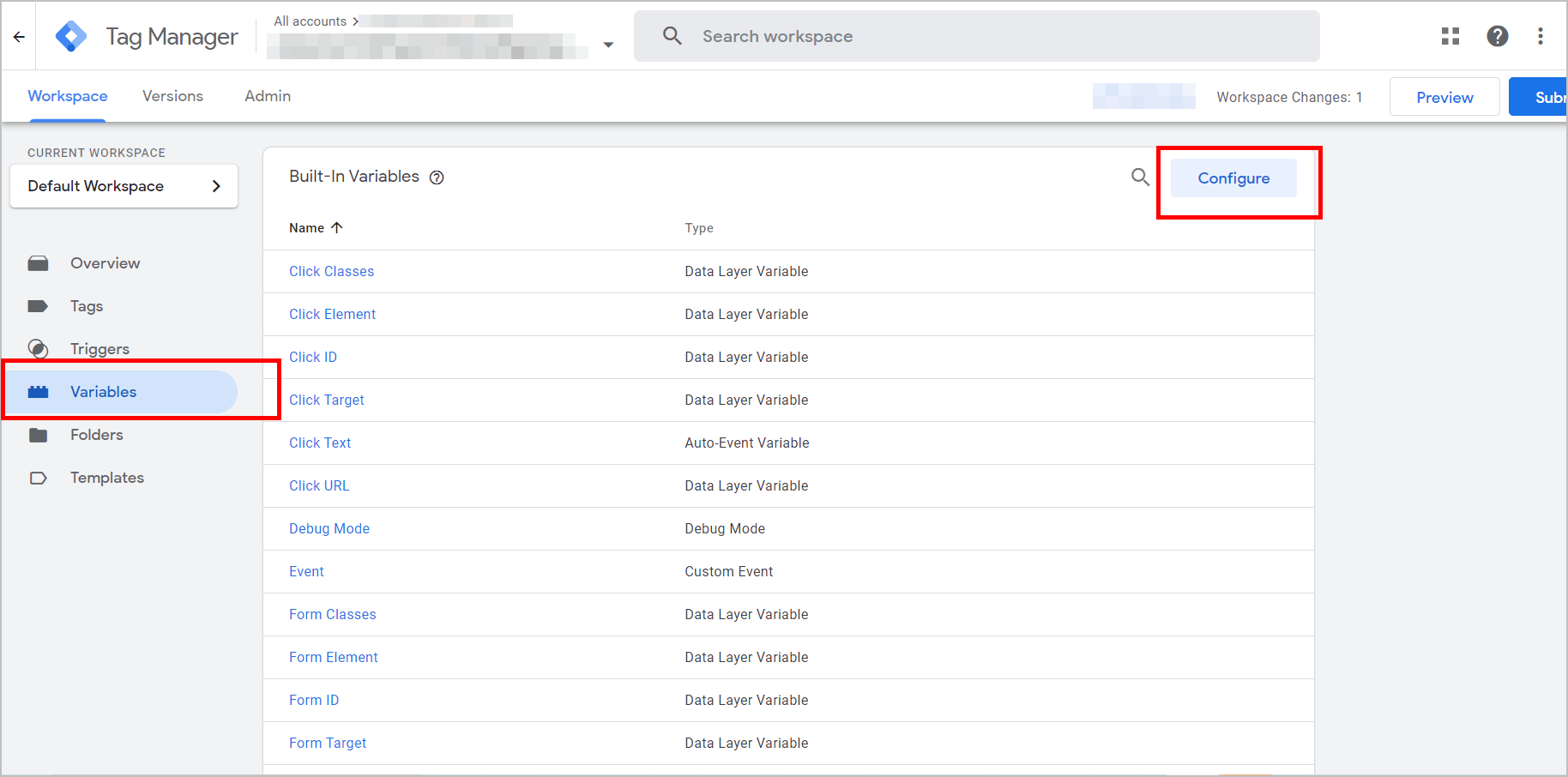Open the Built-In Variables help icon
The height and width of the screenshot is (777, 1568).
pyautogui.click(x=437, y=177)
